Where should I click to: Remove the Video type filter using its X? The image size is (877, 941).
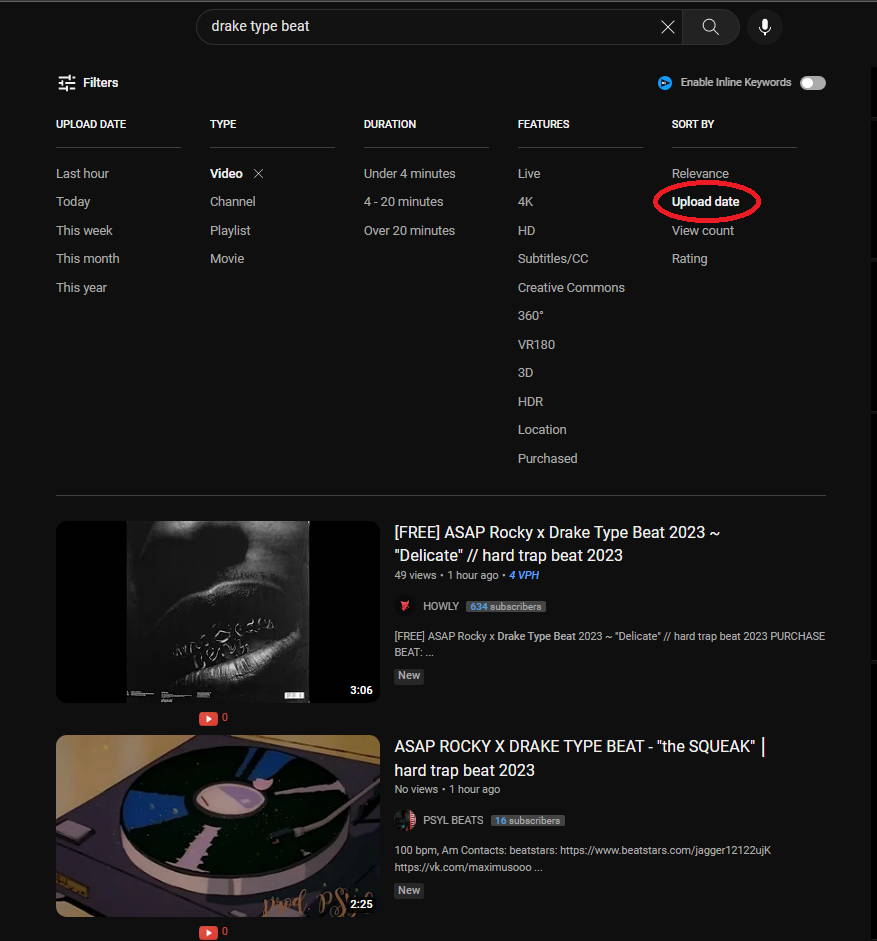click(x=258, y=173)
